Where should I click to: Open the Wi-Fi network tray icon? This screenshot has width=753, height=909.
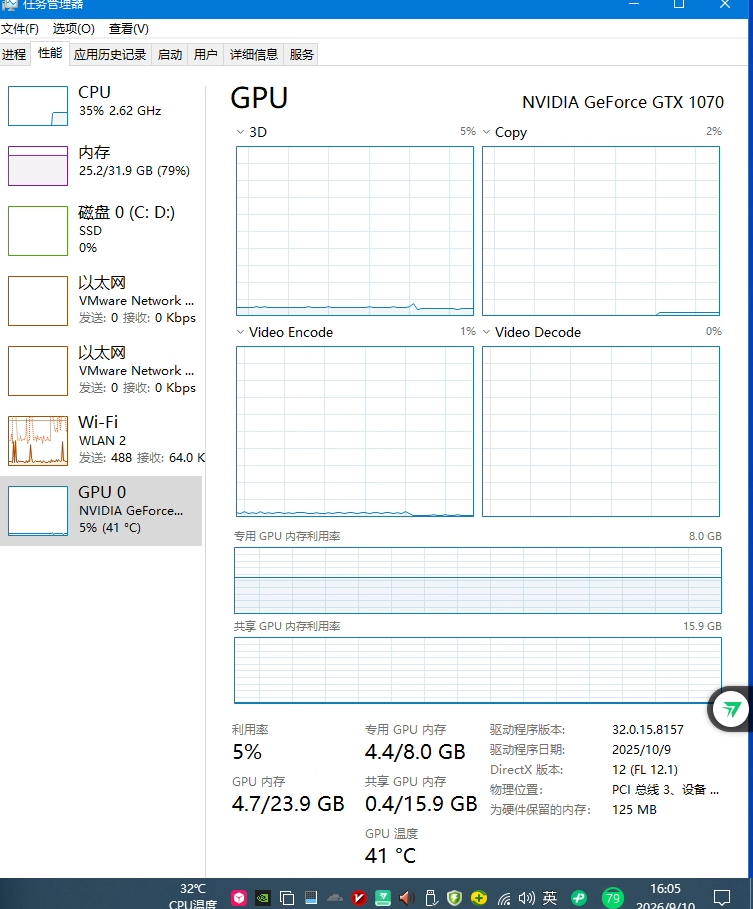504,899
